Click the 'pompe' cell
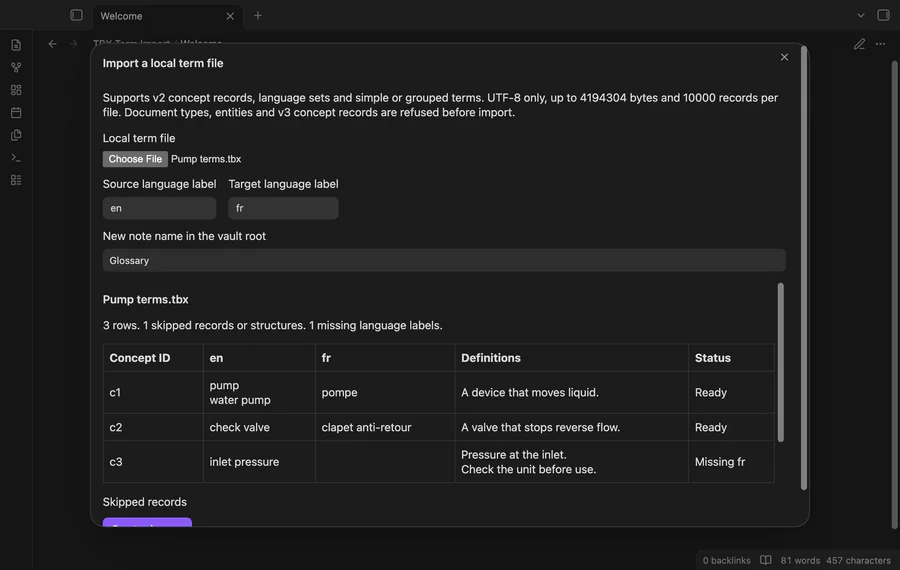 (385, 393)
